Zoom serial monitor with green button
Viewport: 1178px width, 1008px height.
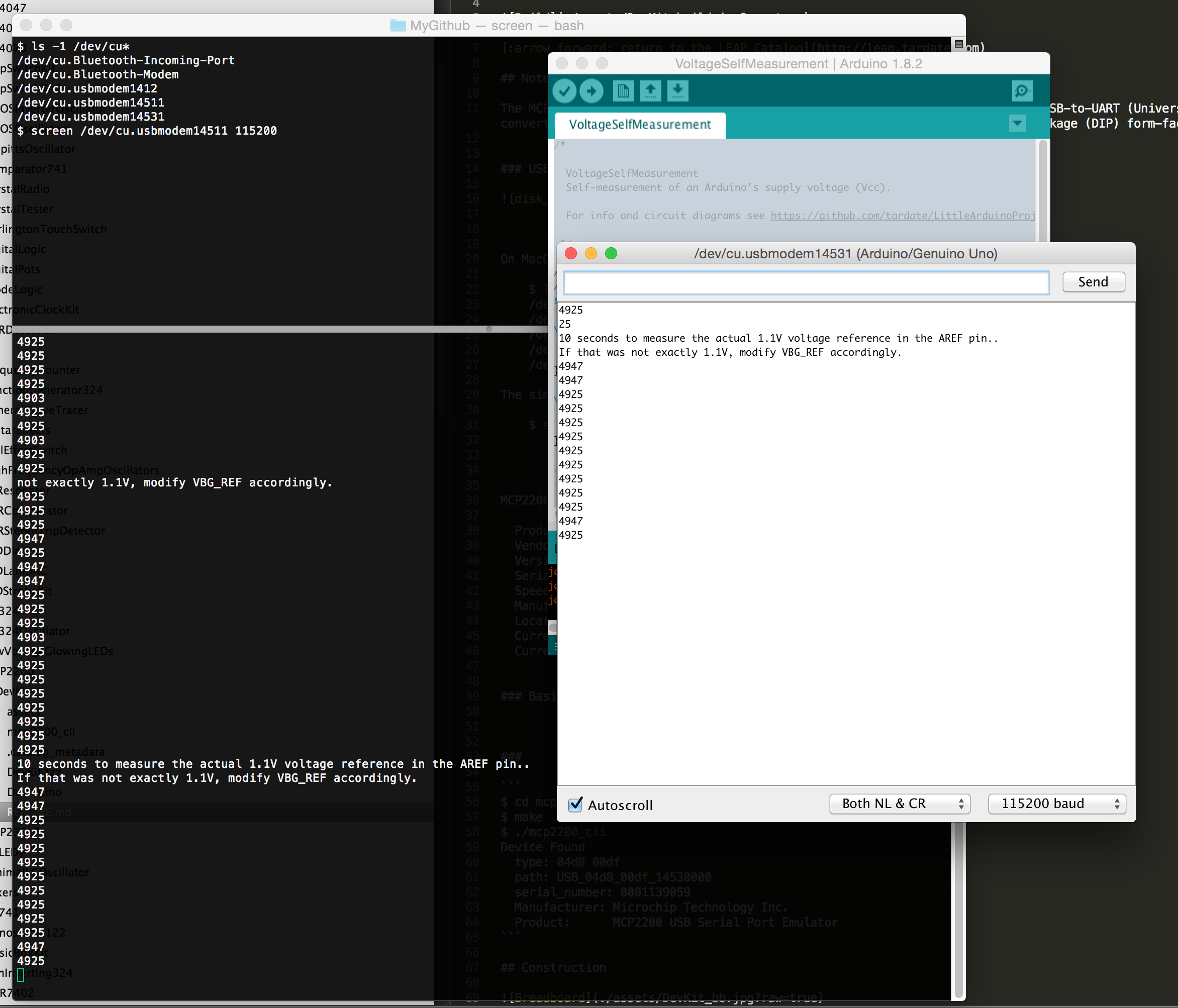coord(611,254)
